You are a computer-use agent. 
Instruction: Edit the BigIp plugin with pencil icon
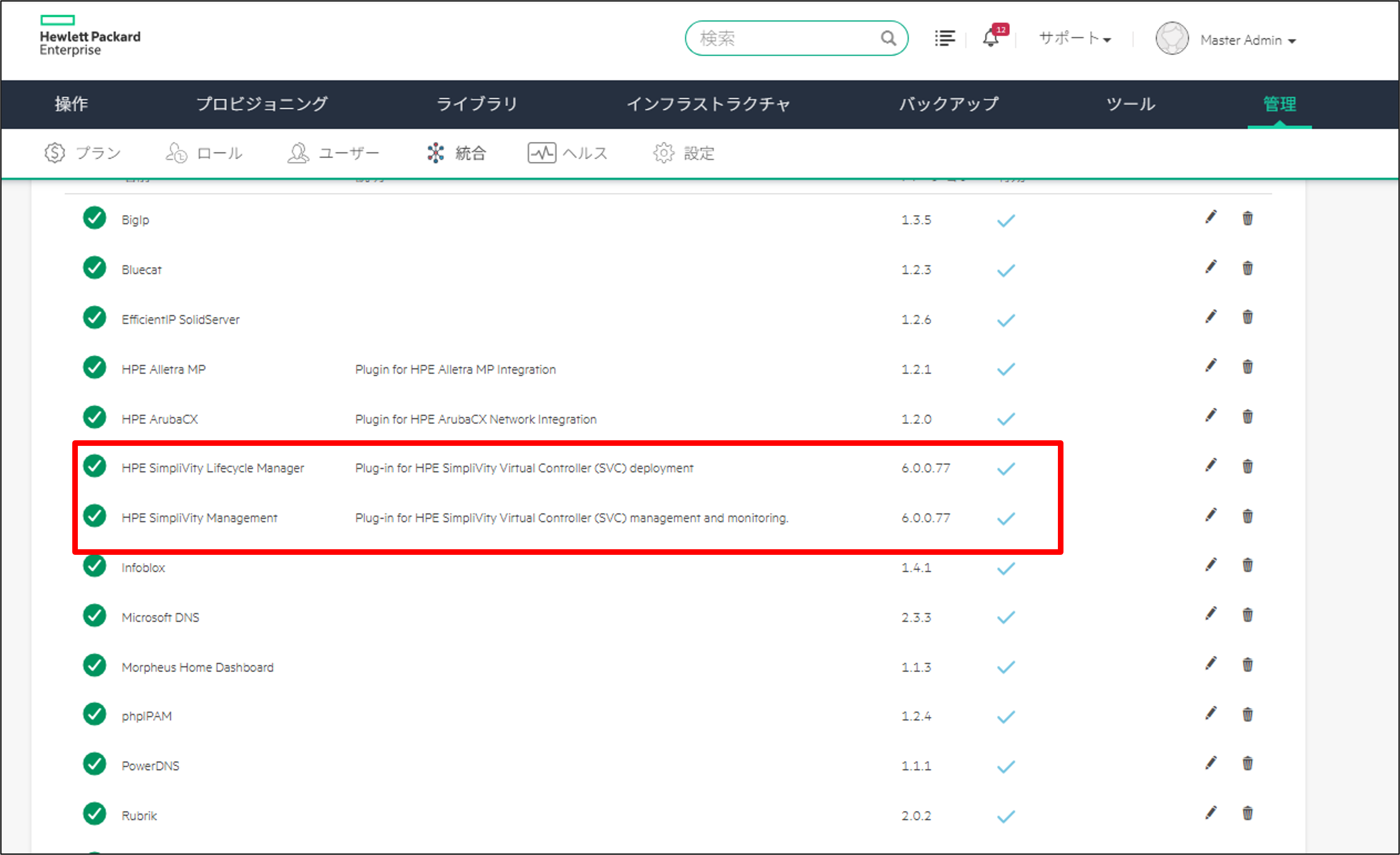click(x=1211, y=218)
